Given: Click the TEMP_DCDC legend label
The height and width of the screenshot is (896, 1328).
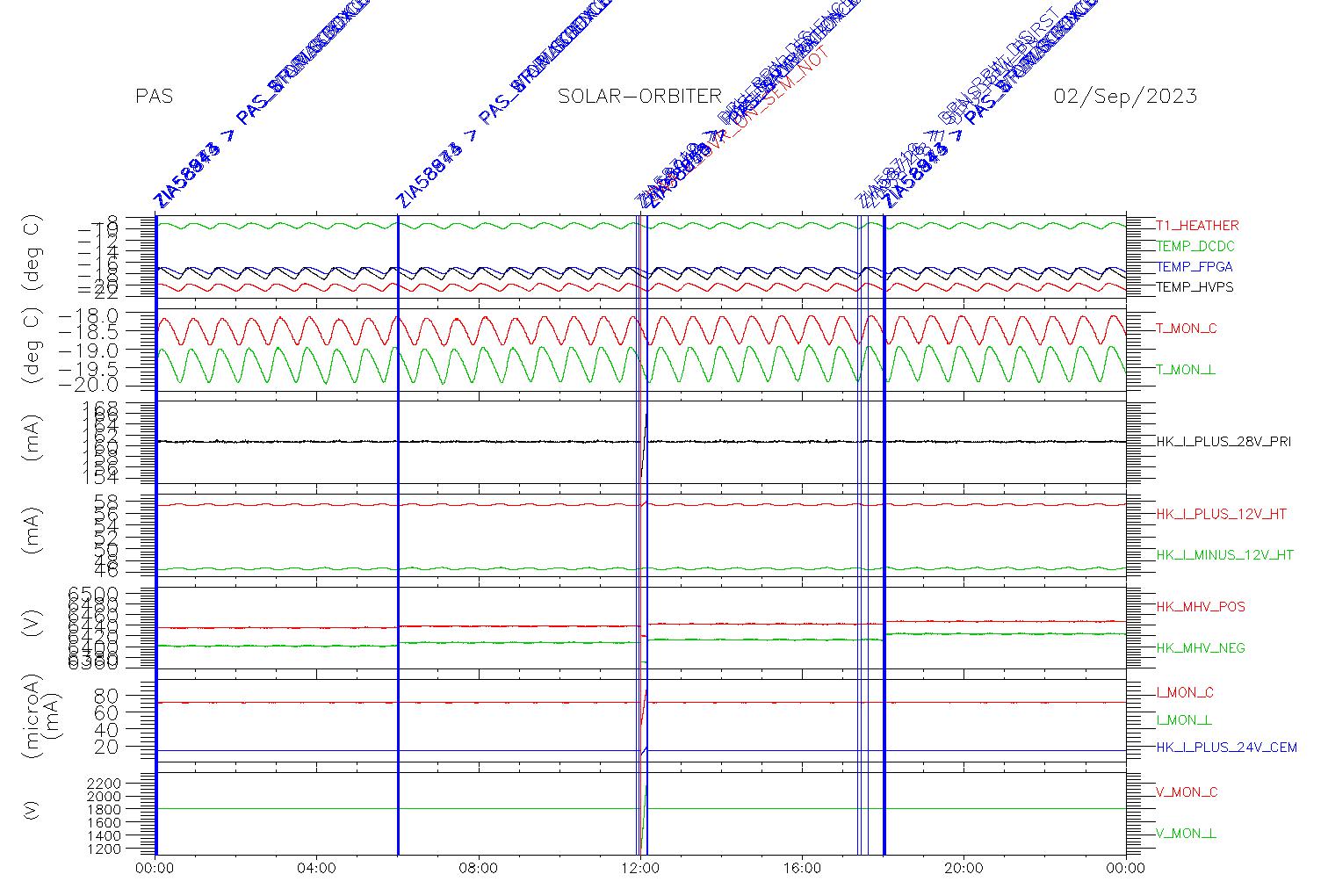Looking at the screenshot, I should pyautogui.click(x=1194, y=247).
